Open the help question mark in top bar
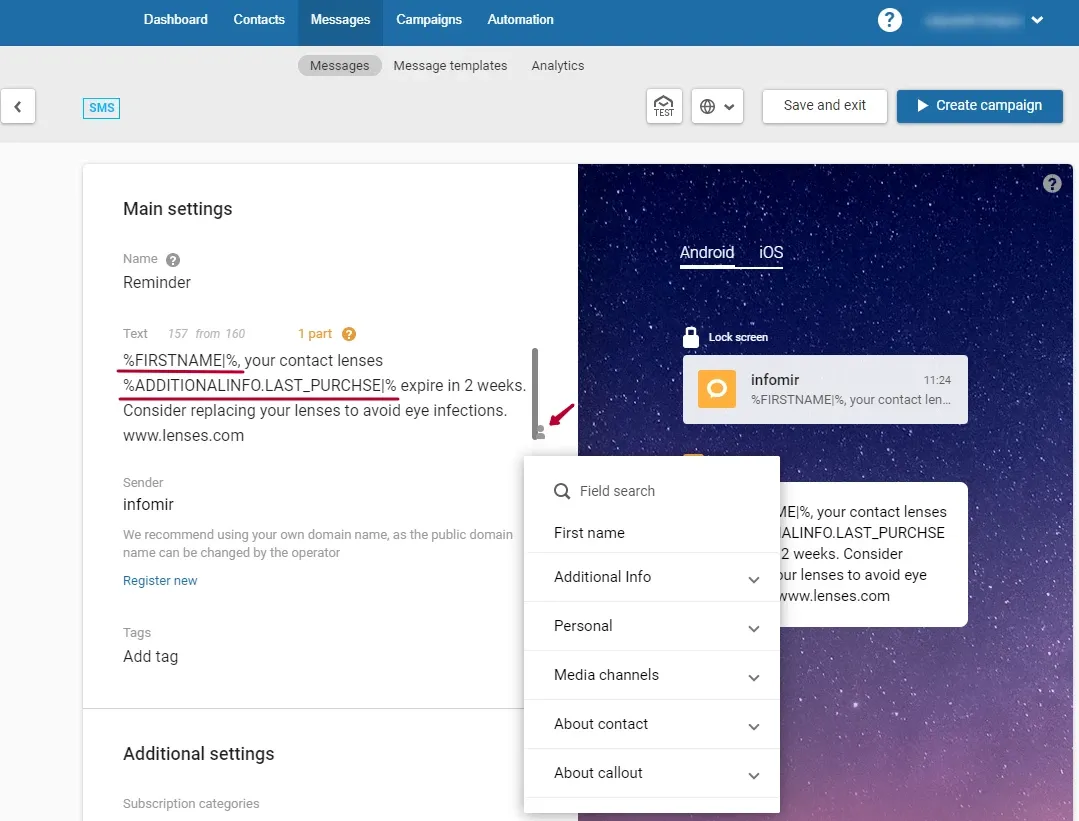The image size is (1079, 821). (x=889, y=20)
